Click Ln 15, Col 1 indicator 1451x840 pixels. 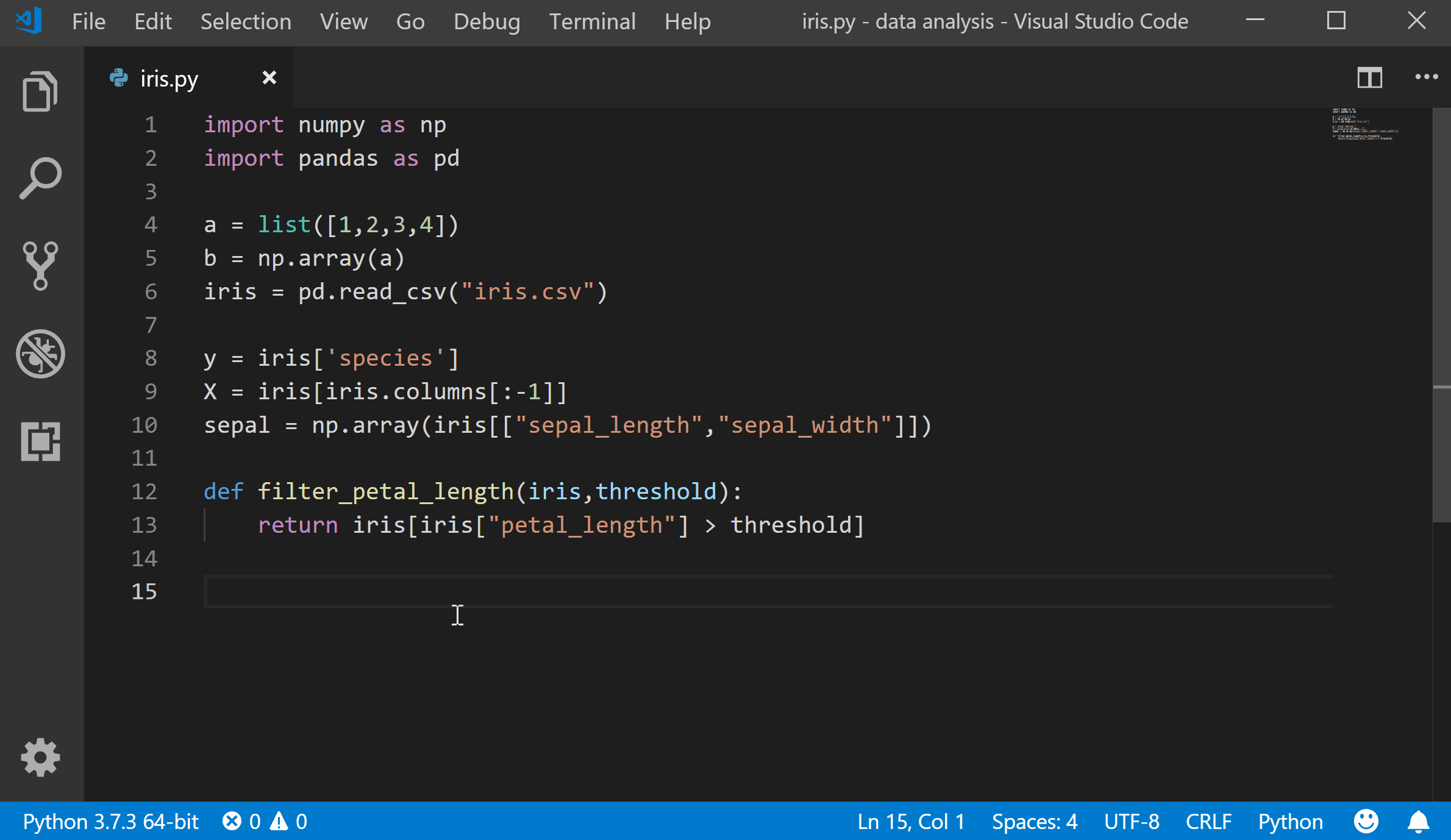911,822
